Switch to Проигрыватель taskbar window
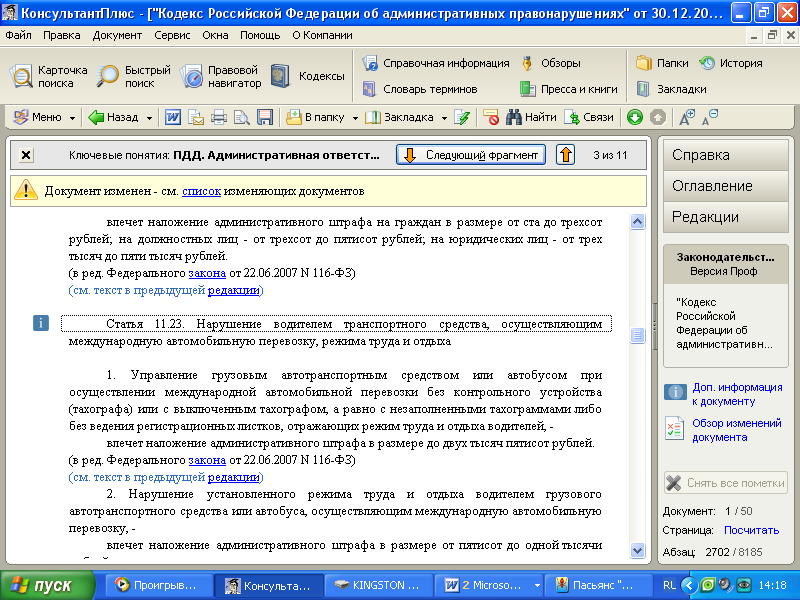800x600 pixels. [x=158, y=585]
